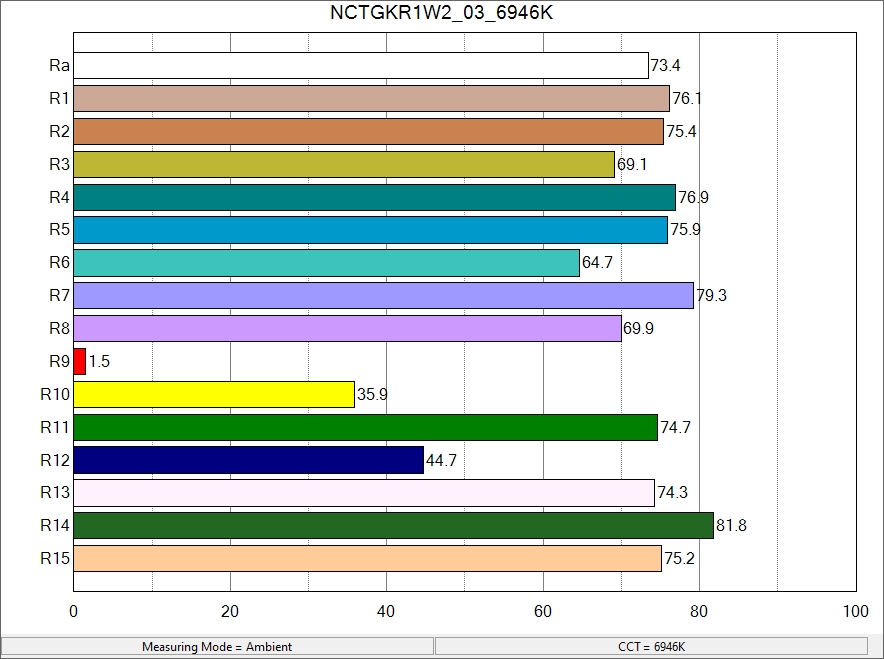884x659 pixels.
Task: Click the CCT = 6946K status panel
Action: click(651, 647)
